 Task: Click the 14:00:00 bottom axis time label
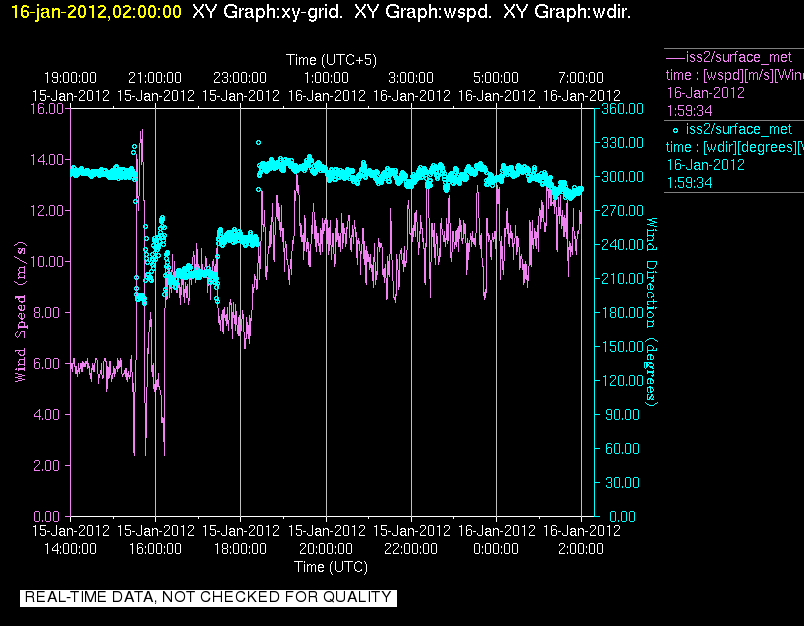pyautogui.click(x=70, y=549)
